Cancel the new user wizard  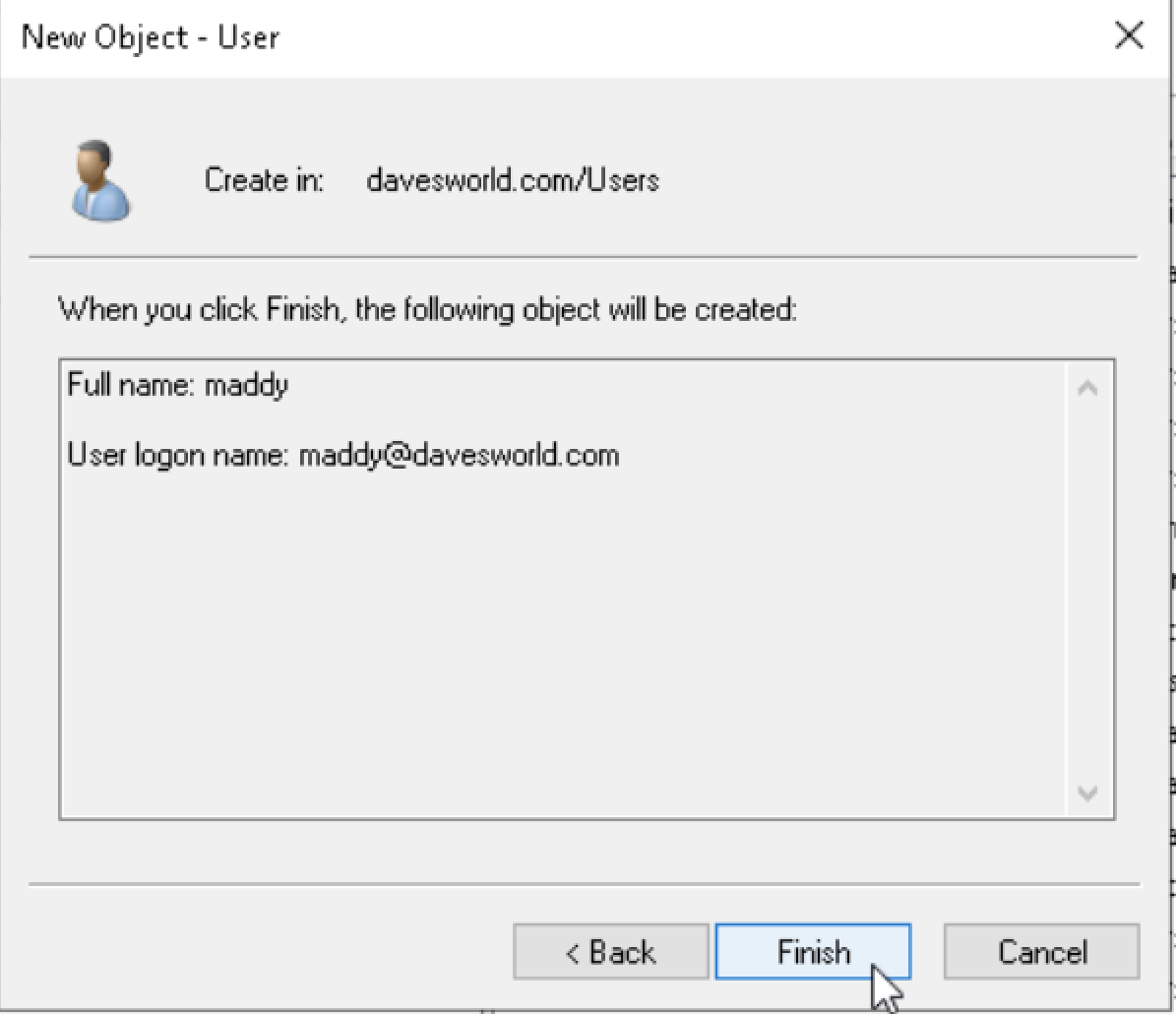1042,952
